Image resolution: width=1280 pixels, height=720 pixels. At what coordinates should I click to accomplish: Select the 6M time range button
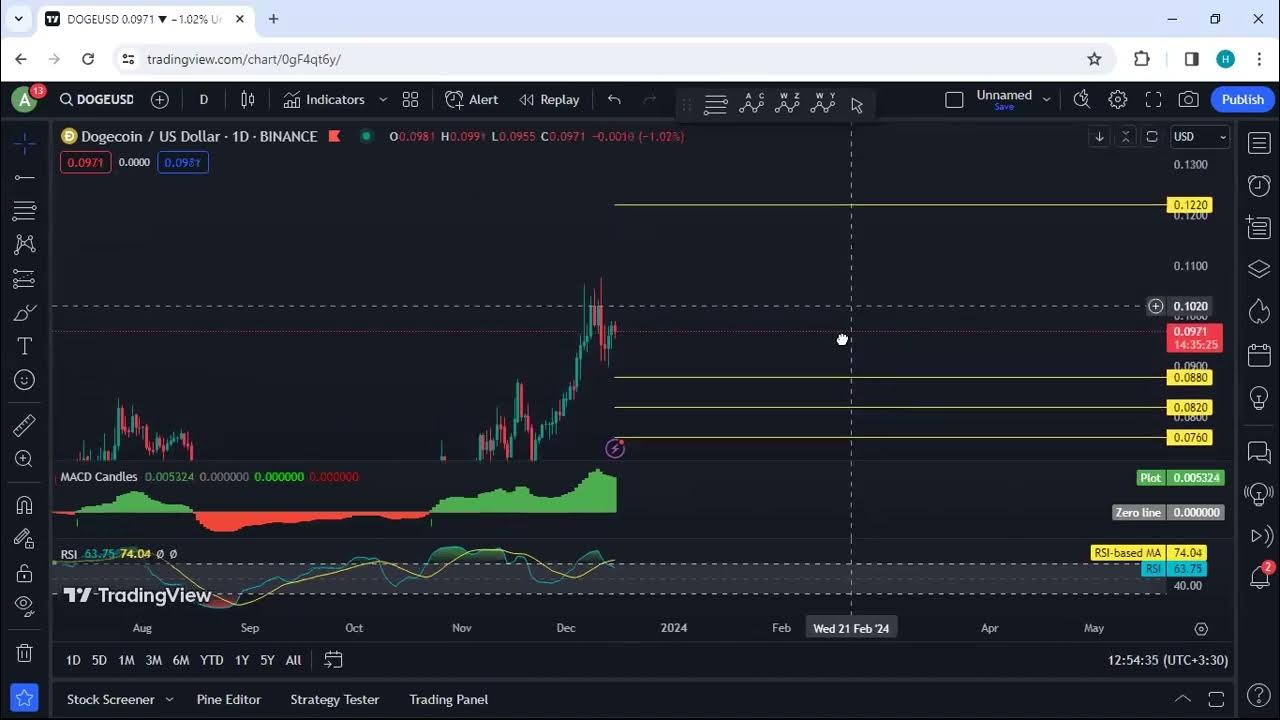pyautogui.click(x=180, y=660)
